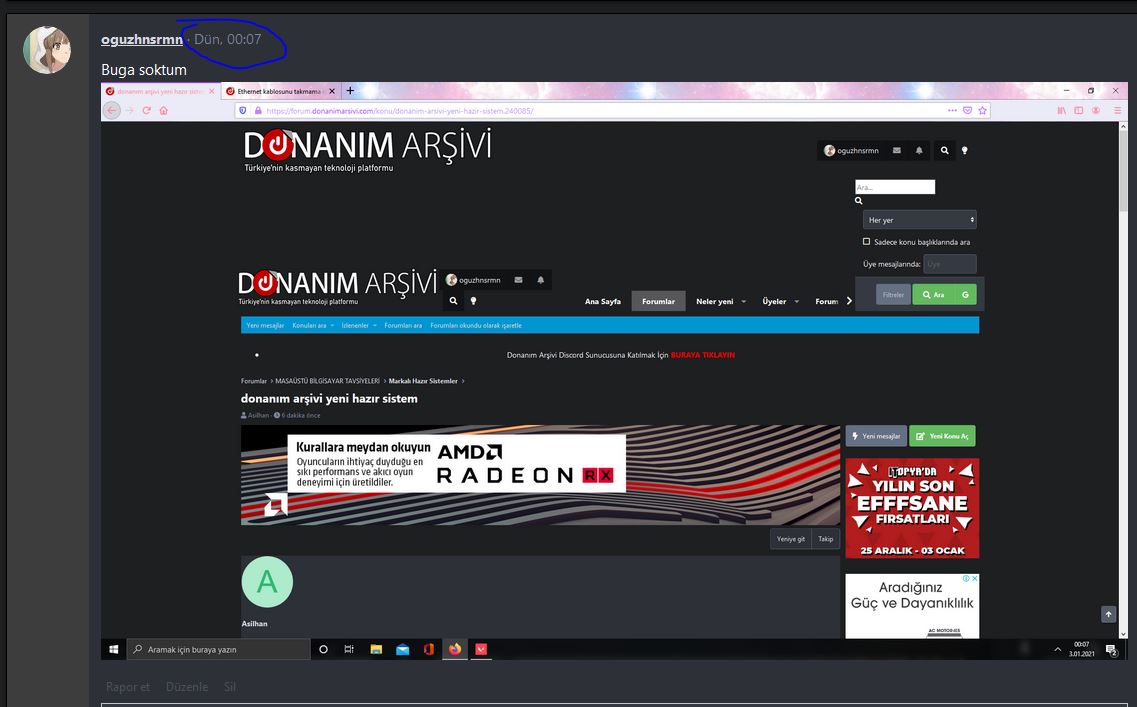This screenshot has height=707, width=1137.
Task: Switch to the donanım arşivi yeni hazır tab
Action: (x=161, y=91)
